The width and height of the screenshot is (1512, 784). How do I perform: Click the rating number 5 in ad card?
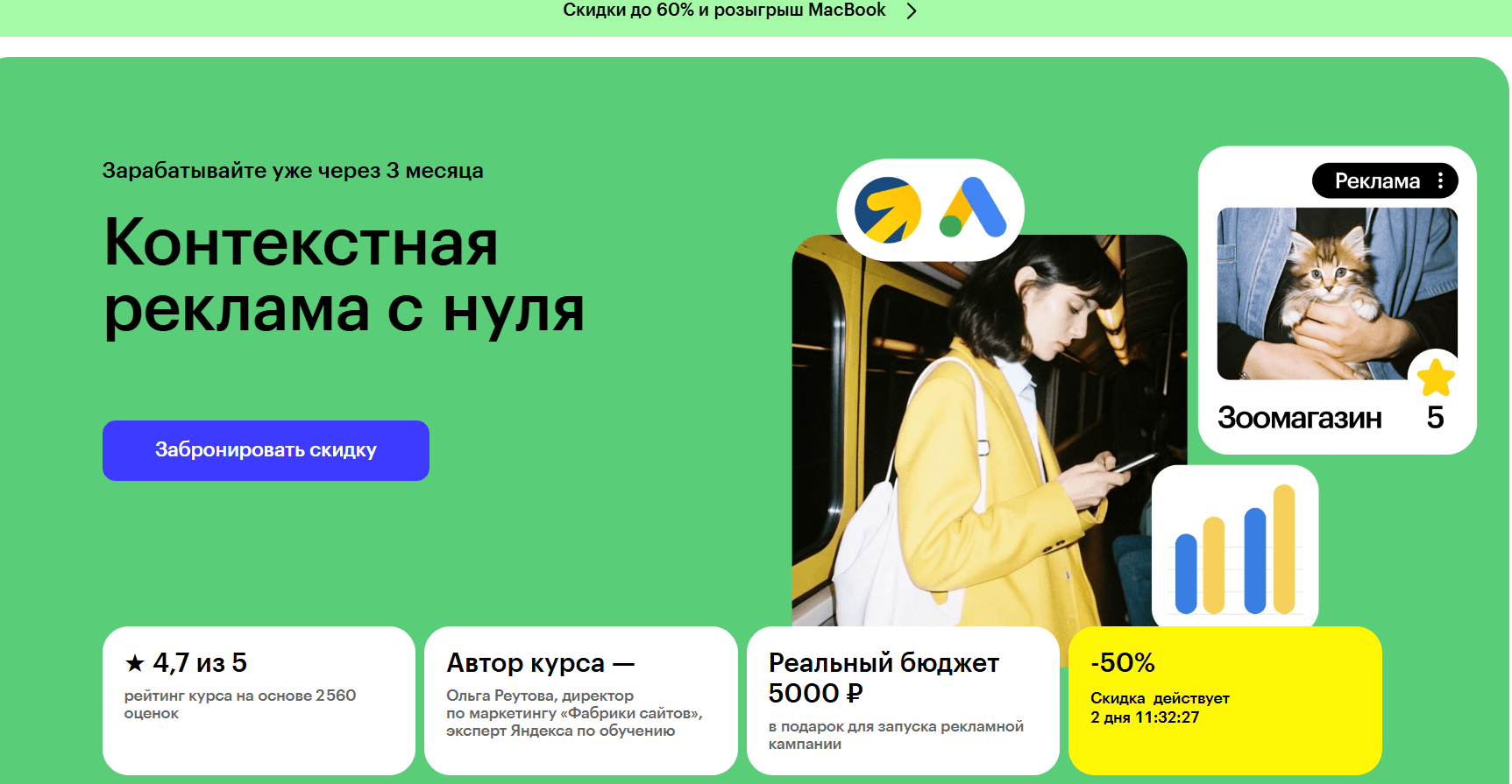click(x=1435, y=418)
